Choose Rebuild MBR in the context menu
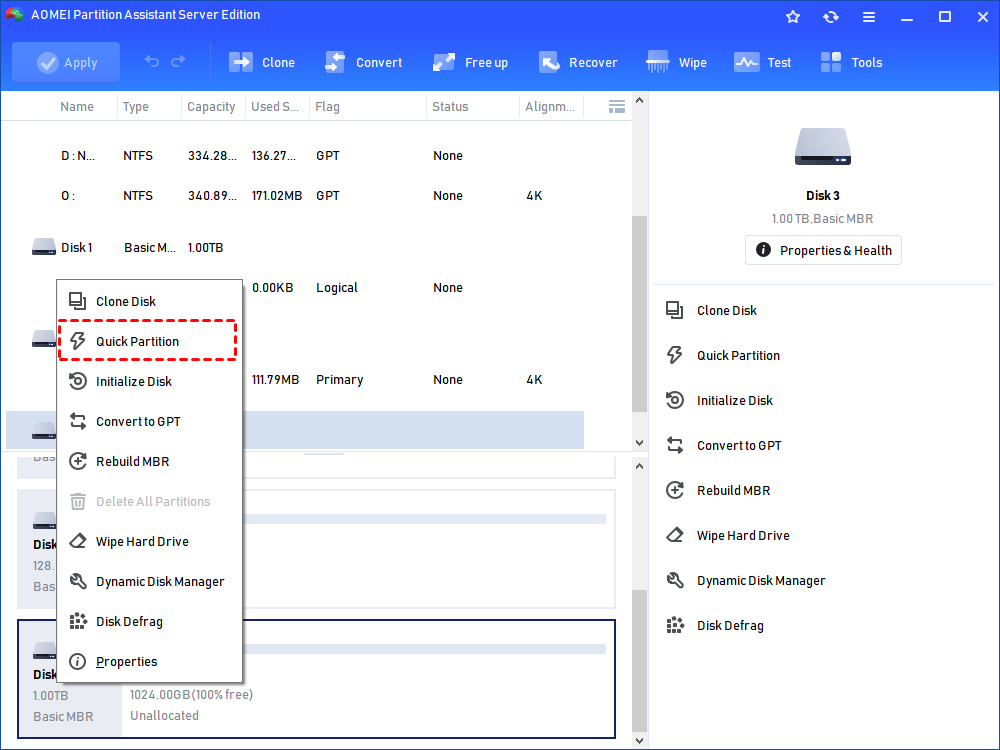 (x=149, y=461)
